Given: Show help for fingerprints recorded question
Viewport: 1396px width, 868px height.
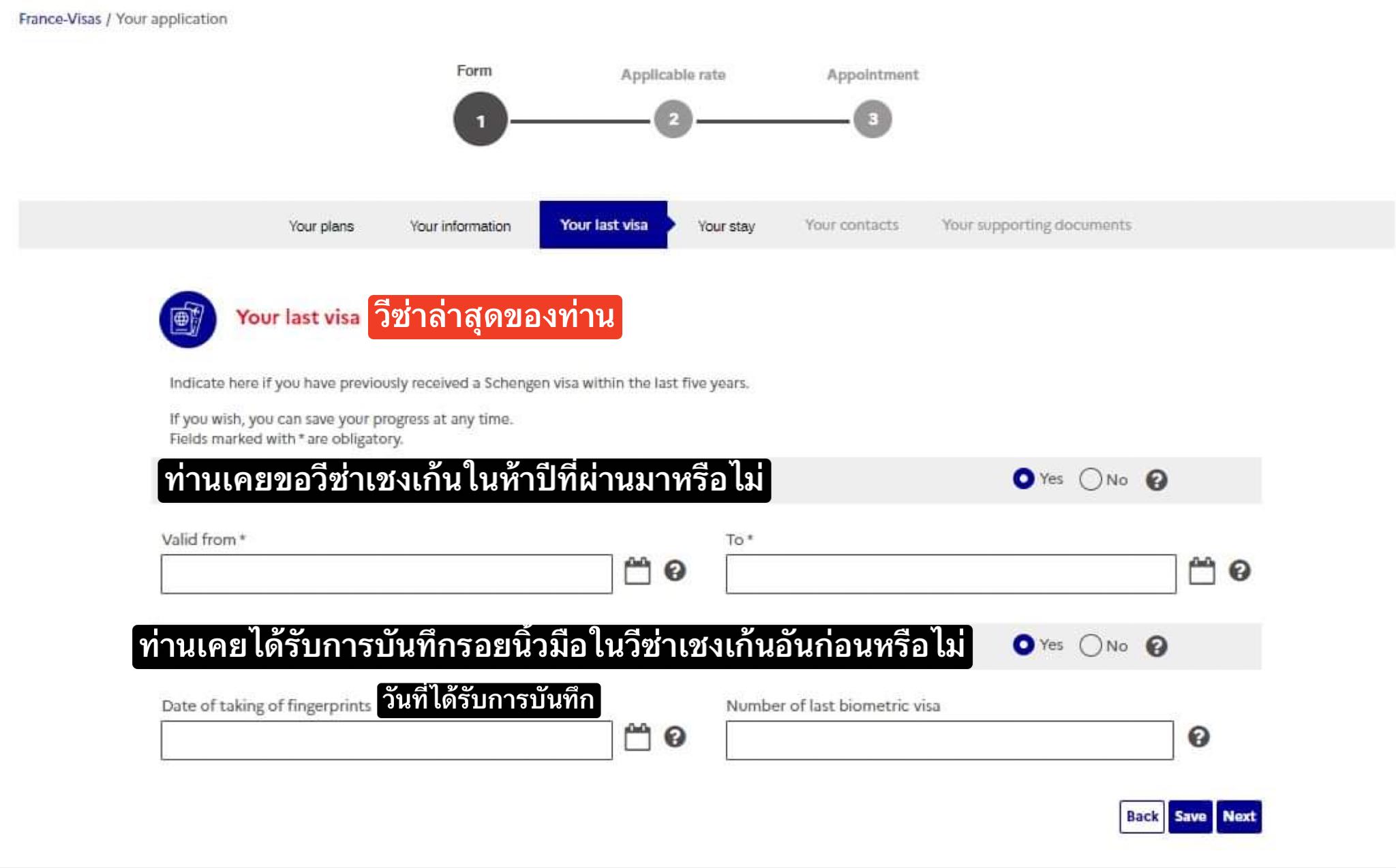Looking at the screenshot, I should 1157,646.
